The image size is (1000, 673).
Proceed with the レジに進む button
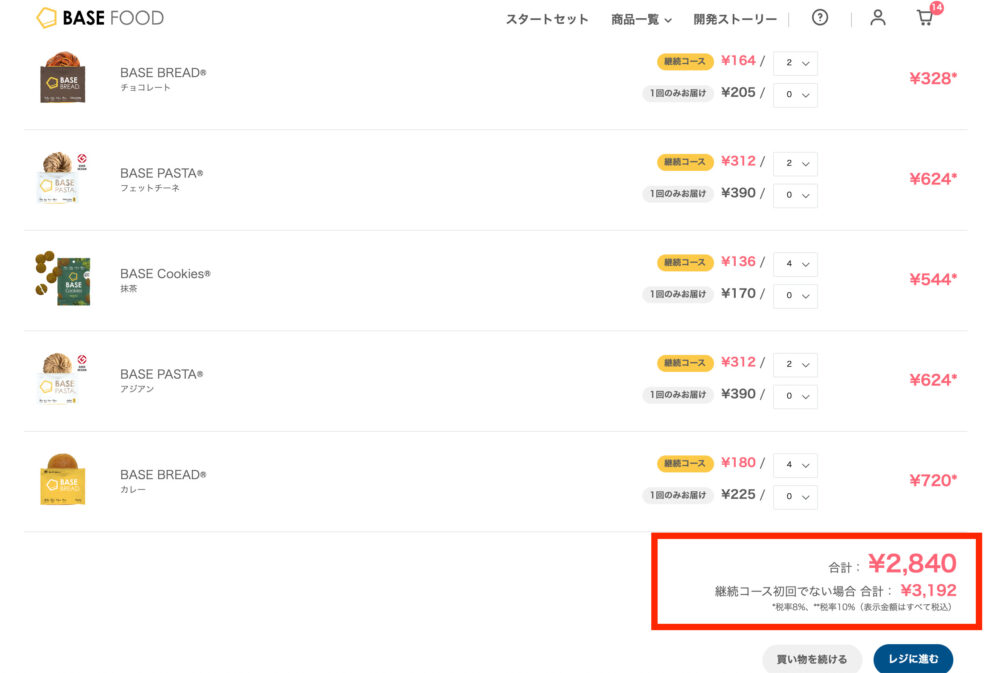(x=913, y=659)
